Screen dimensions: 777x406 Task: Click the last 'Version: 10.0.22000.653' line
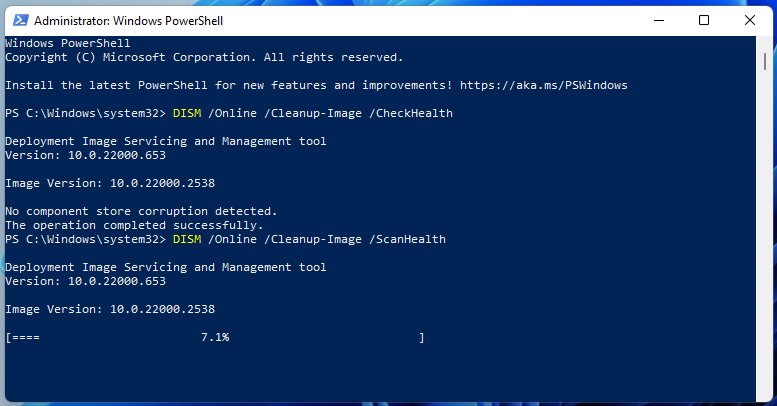coord(85,281)
